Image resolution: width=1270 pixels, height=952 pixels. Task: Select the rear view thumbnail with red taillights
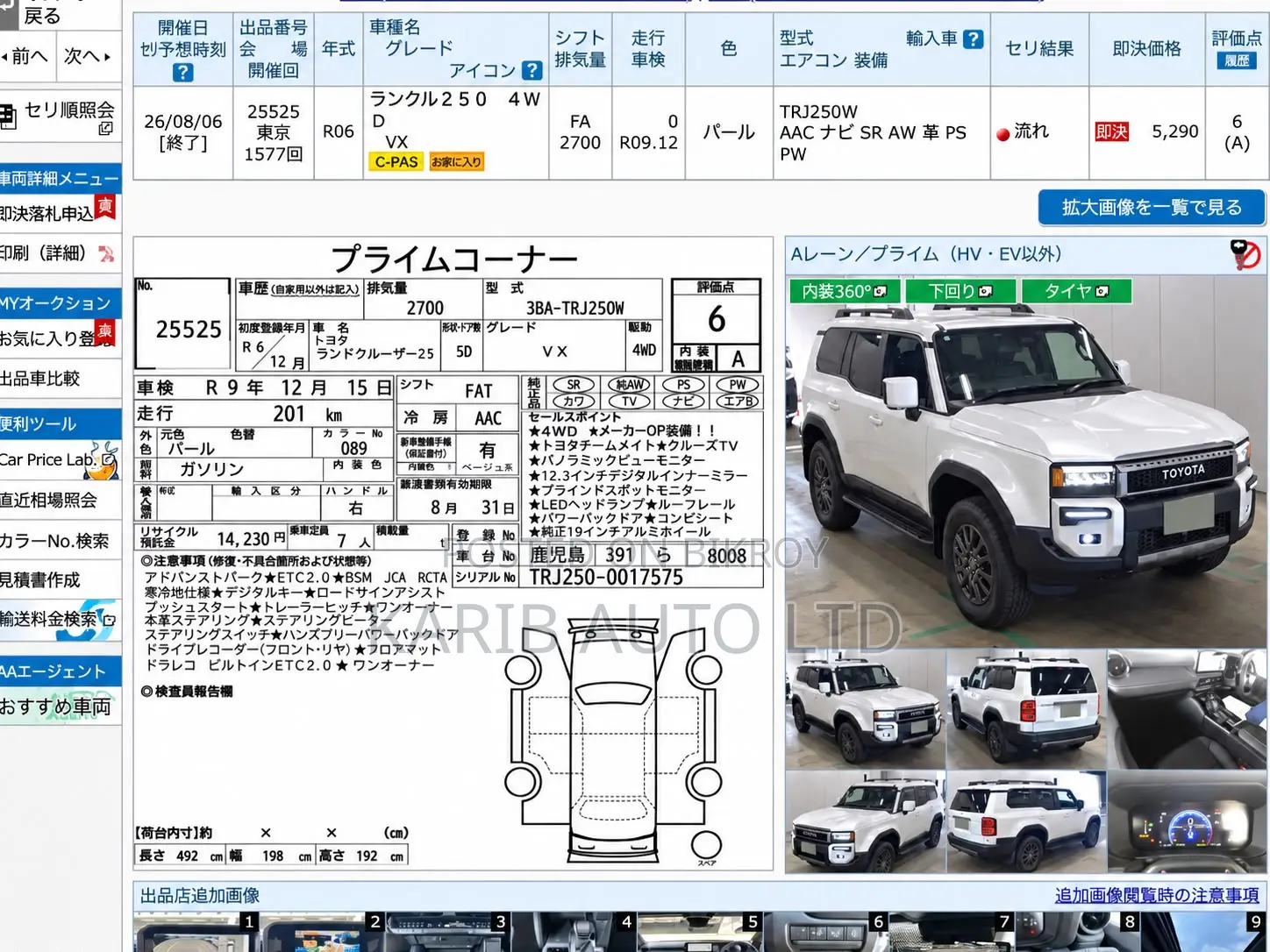tap(1026, 708)
